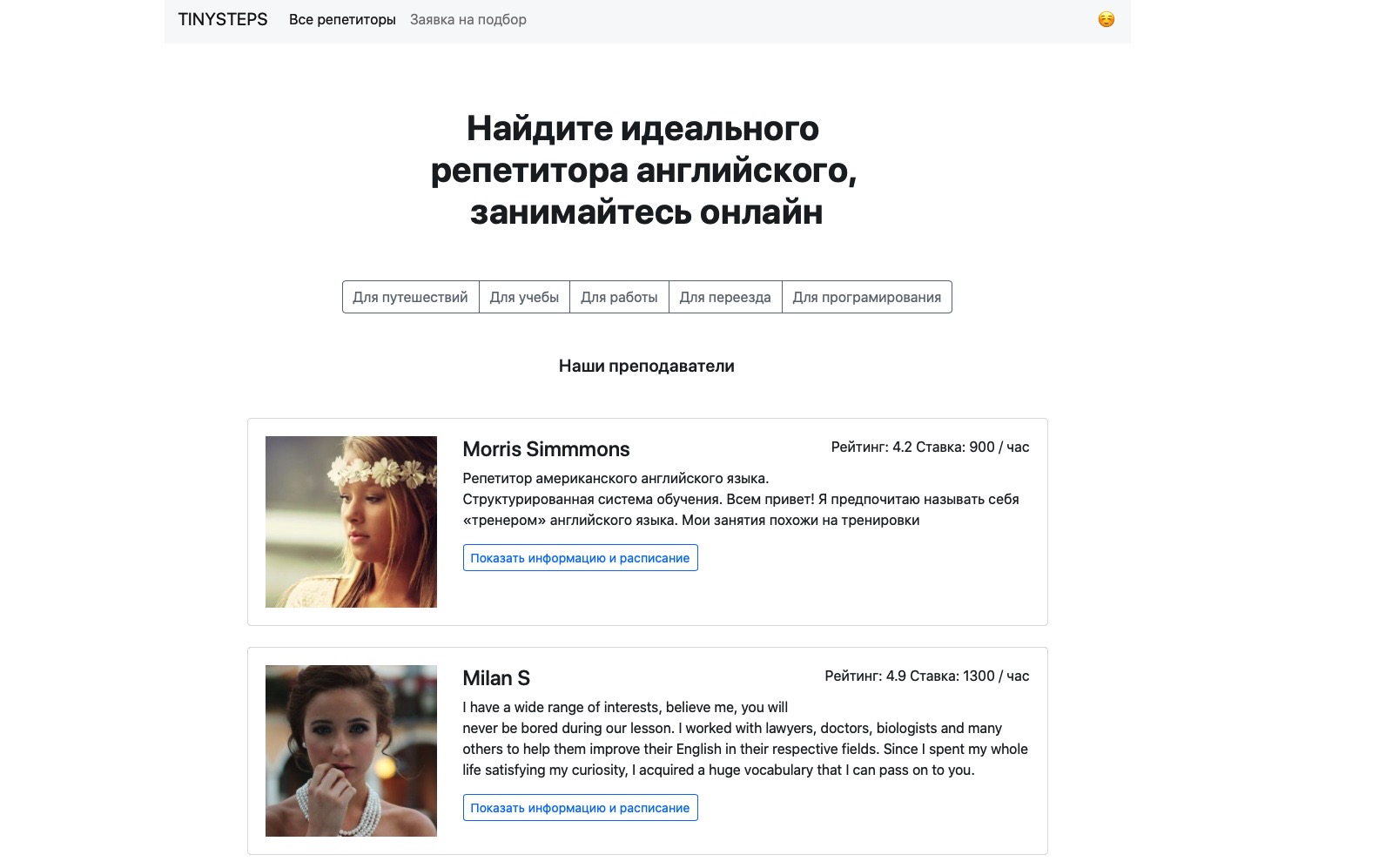Click the Morris Simmmons name heading
This screenshot has height=868, width=1379.
click(x=546, y=449)
